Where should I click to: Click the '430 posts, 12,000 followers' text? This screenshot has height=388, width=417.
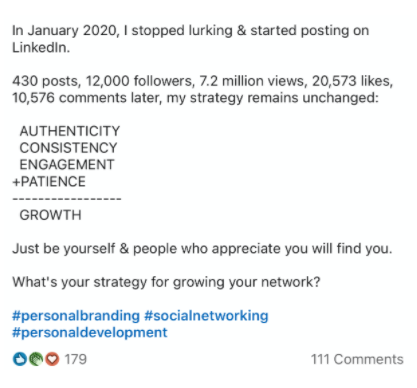[x=104, y=81]
